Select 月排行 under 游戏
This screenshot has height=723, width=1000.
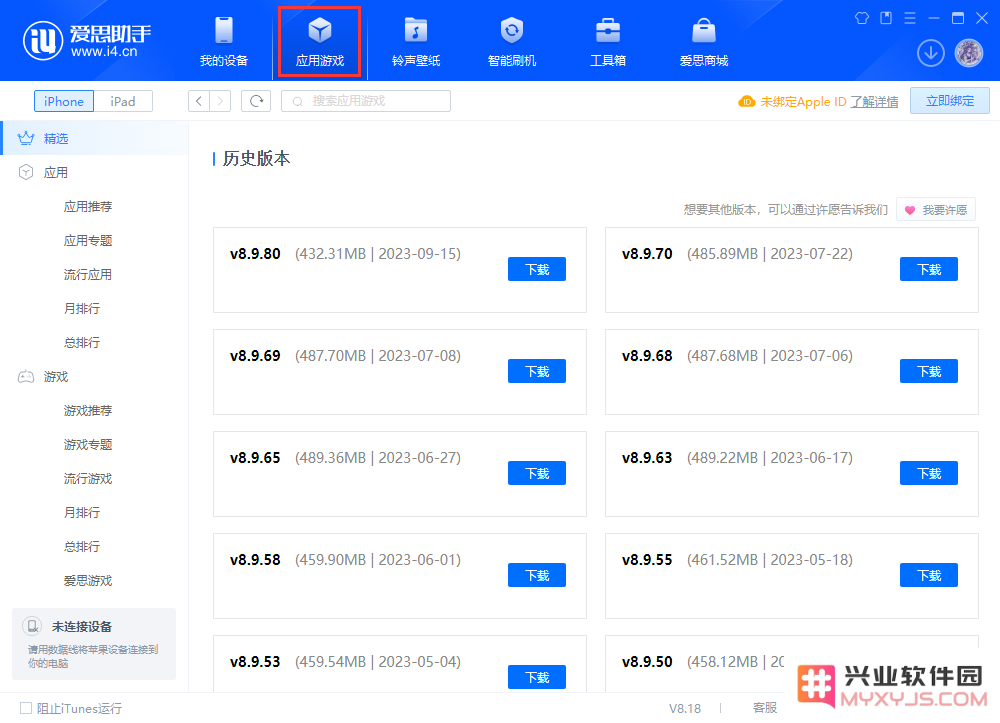[82, 512]
